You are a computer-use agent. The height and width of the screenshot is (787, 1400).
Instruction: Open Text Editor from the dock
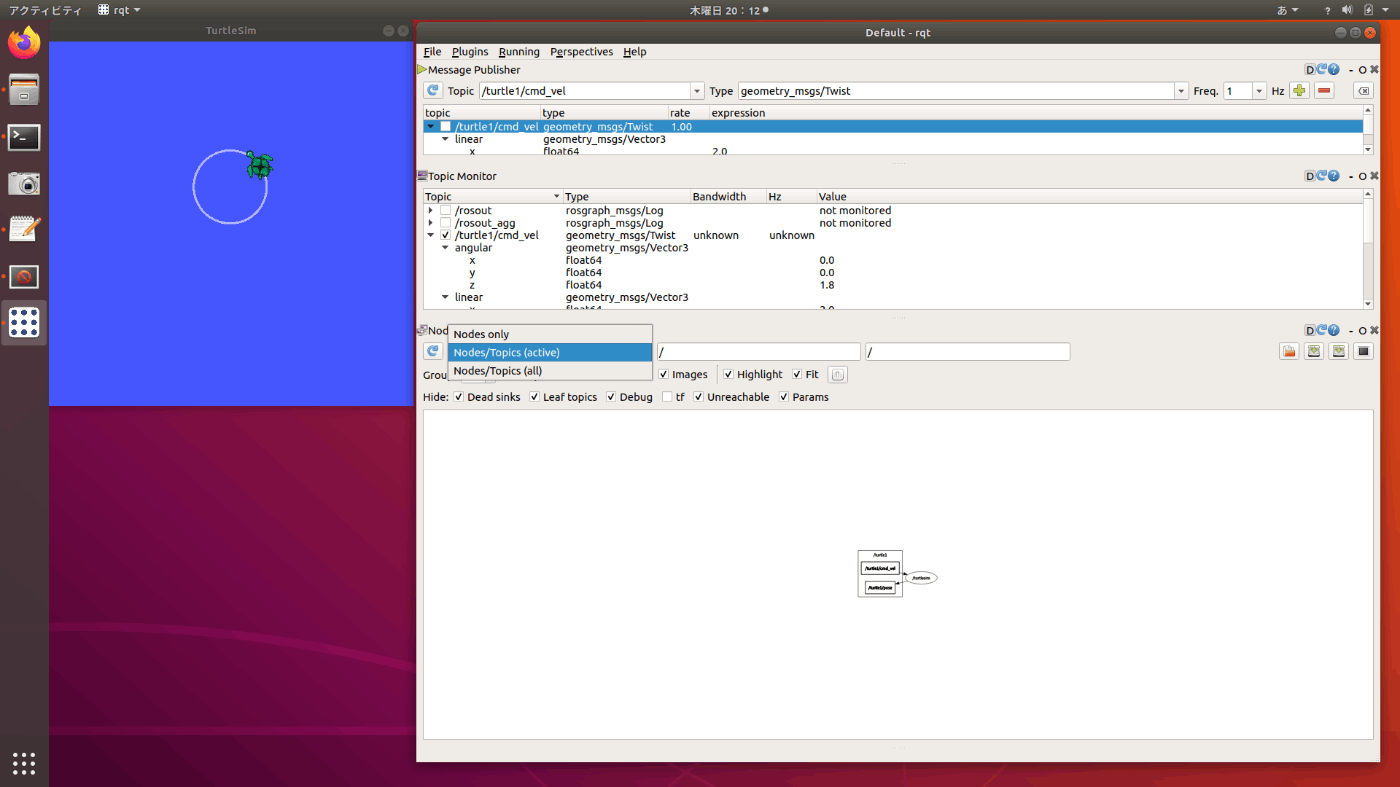click(x=24, y=229)
